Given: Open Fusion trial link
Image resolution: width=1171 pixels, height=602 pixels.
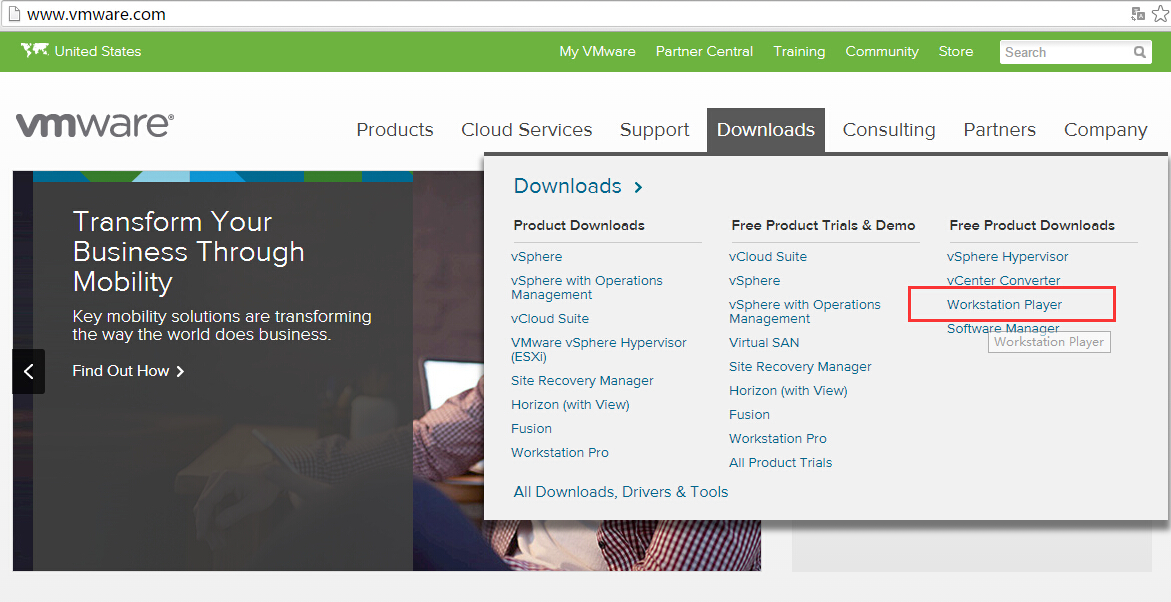Looking at the screenshot, I should point(749,415).
